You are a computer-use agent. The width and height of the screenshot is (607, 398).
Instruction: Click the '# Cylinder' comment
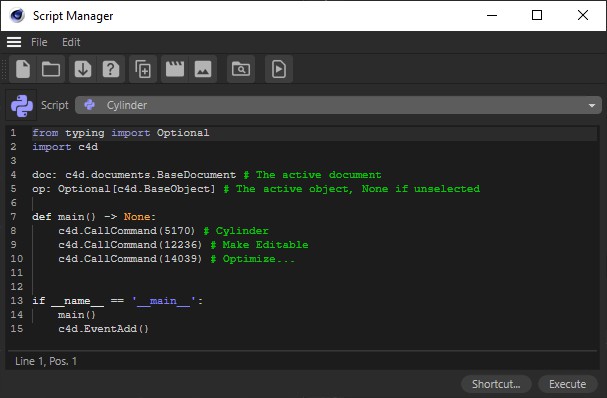coord(236,231)
